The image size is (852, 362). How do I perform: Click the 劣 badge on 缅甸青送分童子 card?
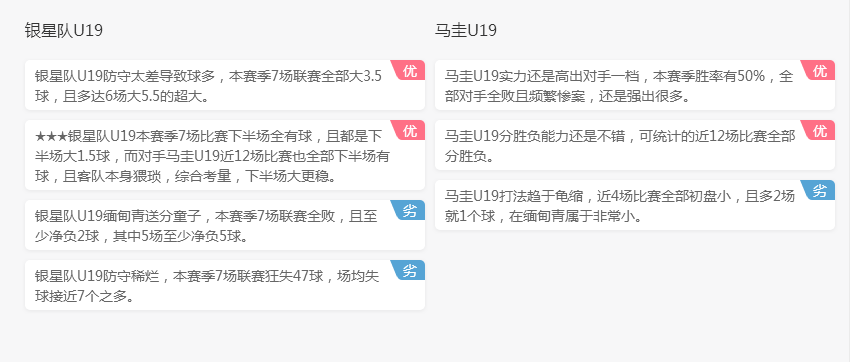[x=409, y=210]
